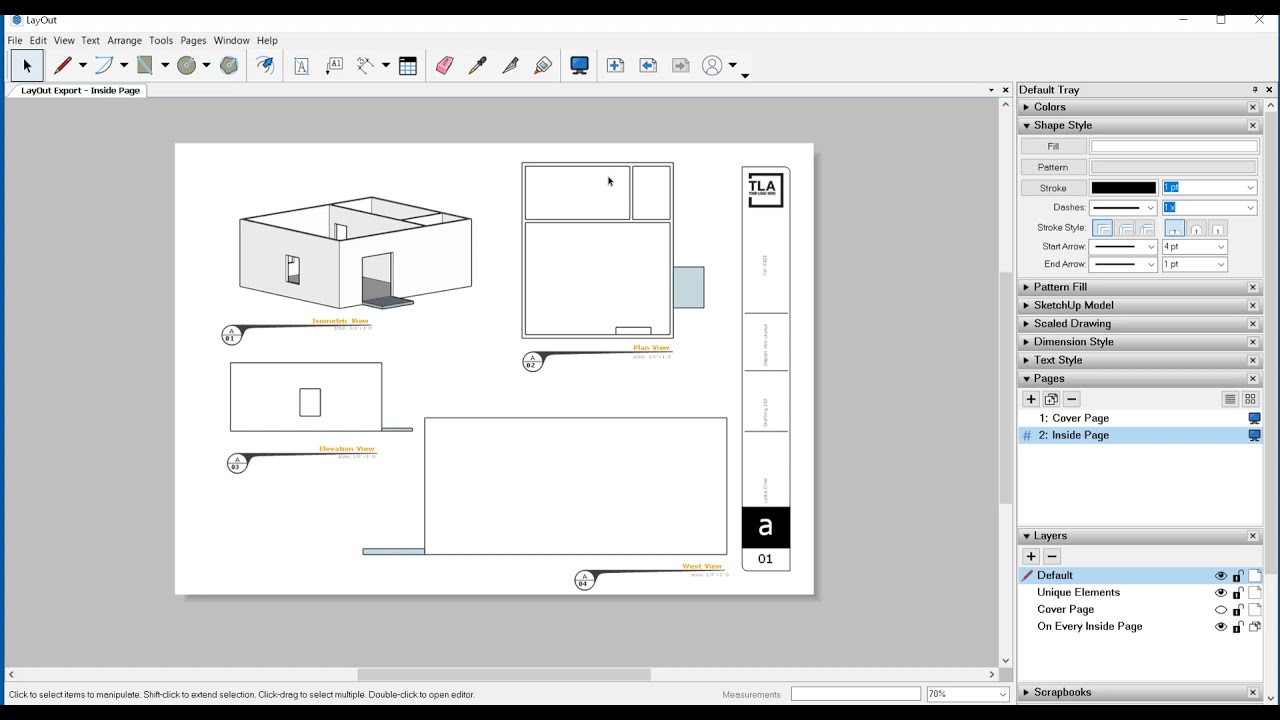Open the Window menu
Viewport: 1280px width, 720px height.
[x=231, y=41]
